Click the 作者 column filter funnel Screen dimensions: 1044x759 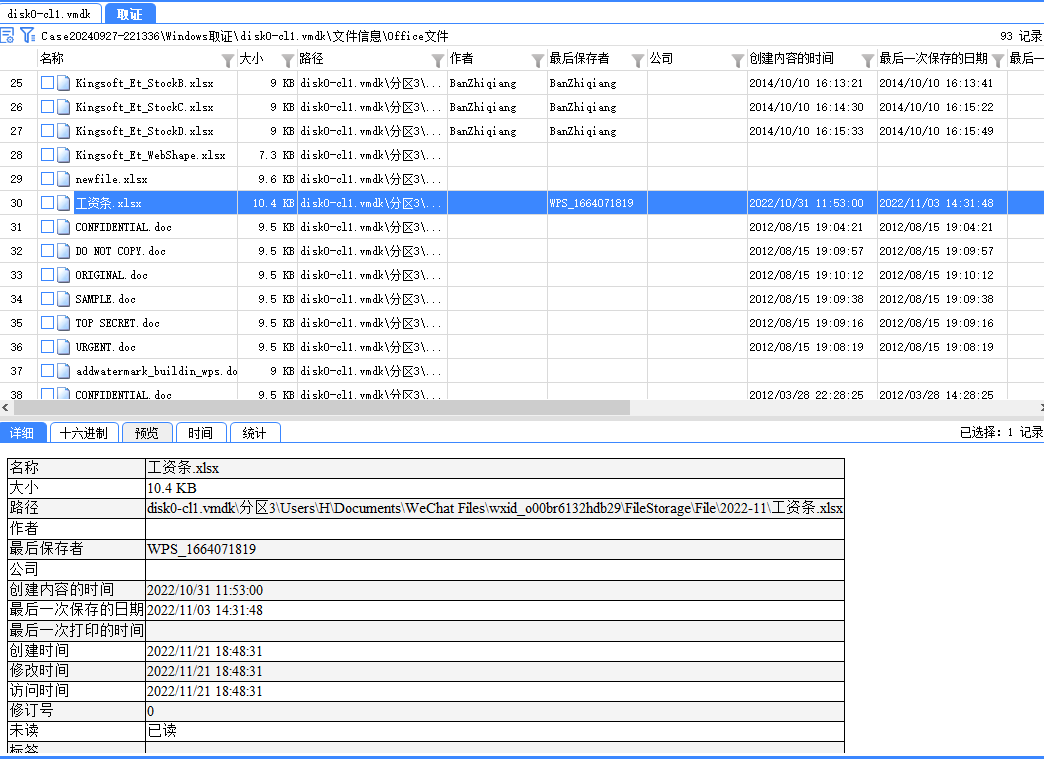538,60
